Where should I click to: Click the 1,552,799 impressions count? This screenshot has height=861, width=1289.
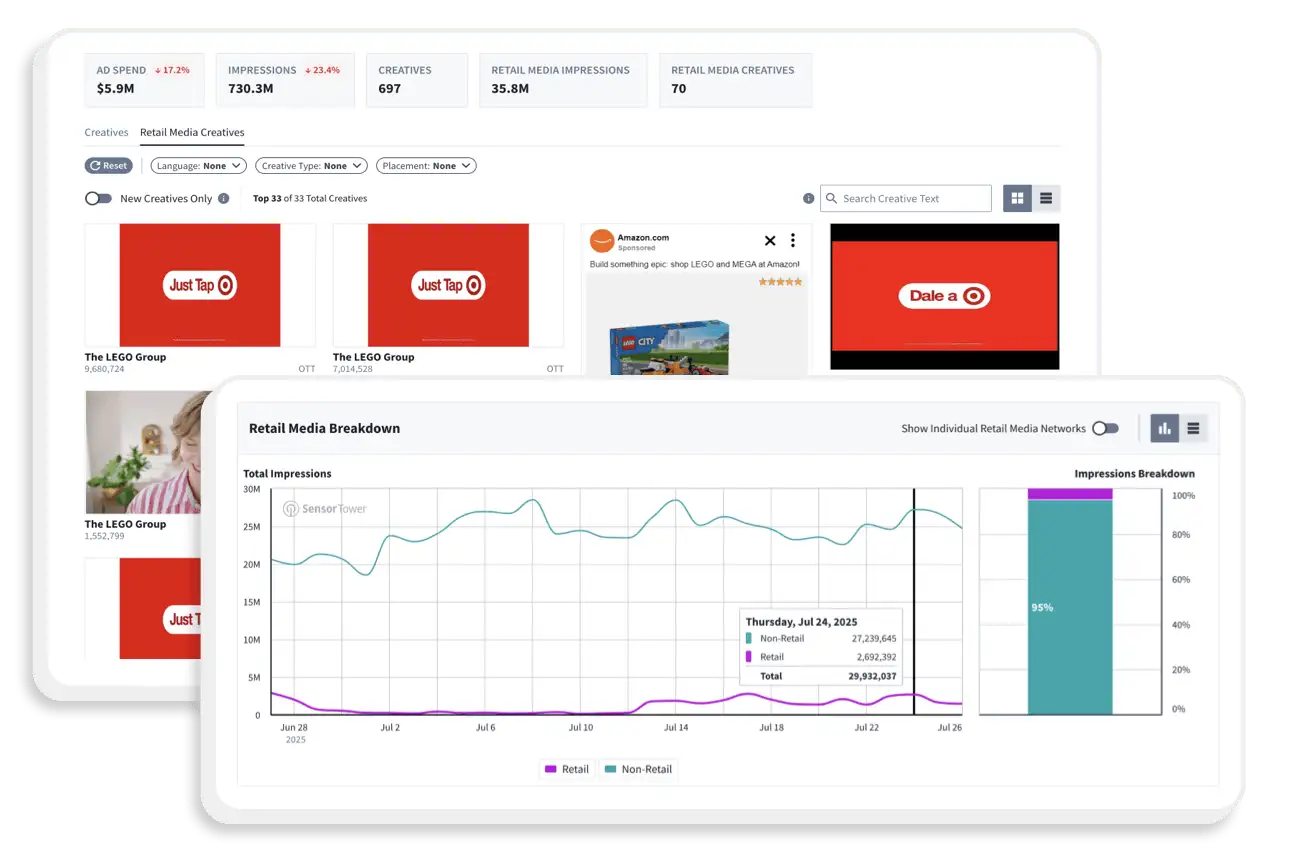tap(105, 536)
